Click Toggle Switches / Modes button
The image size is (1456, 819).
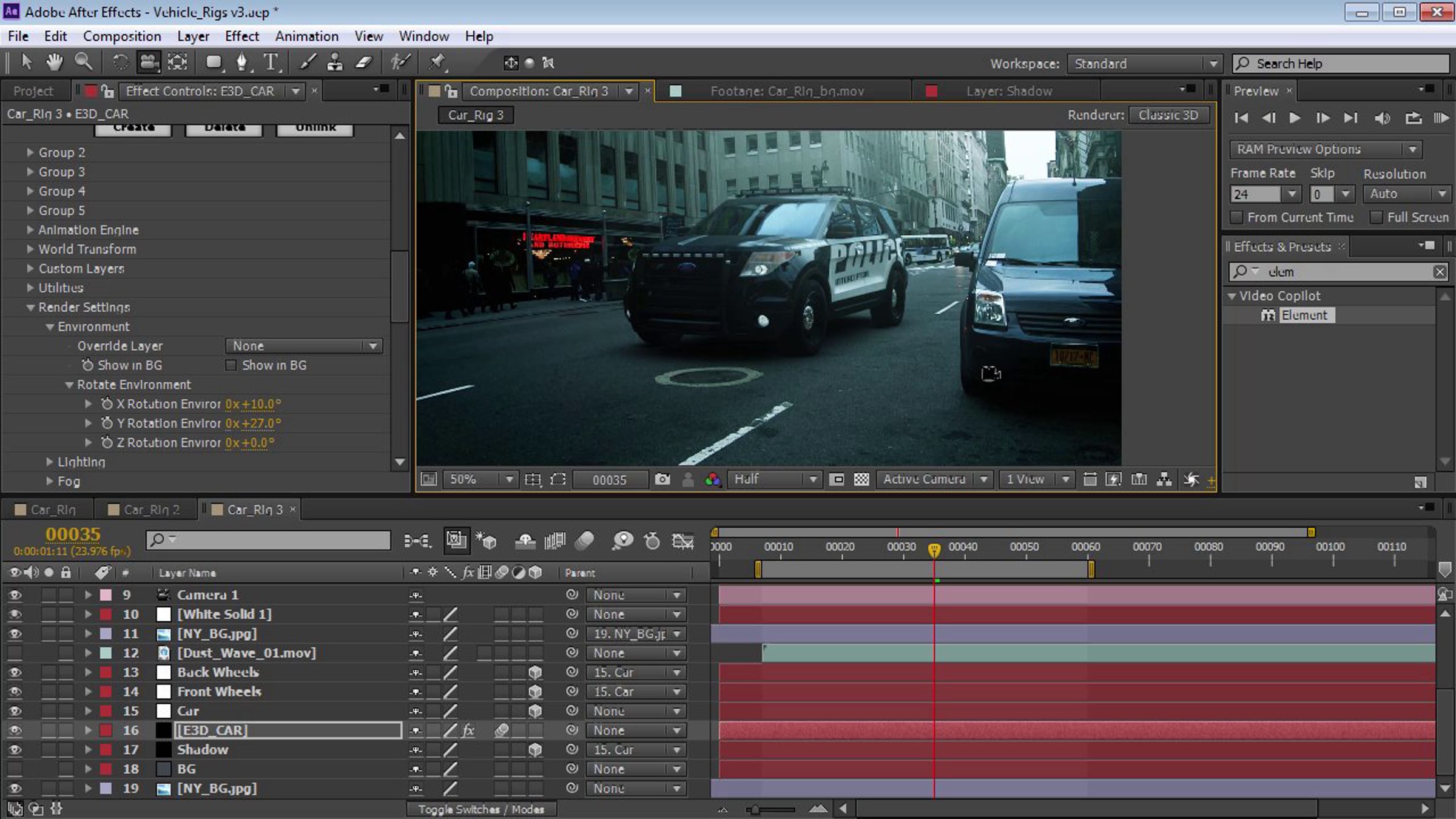(x=481, y=809)
